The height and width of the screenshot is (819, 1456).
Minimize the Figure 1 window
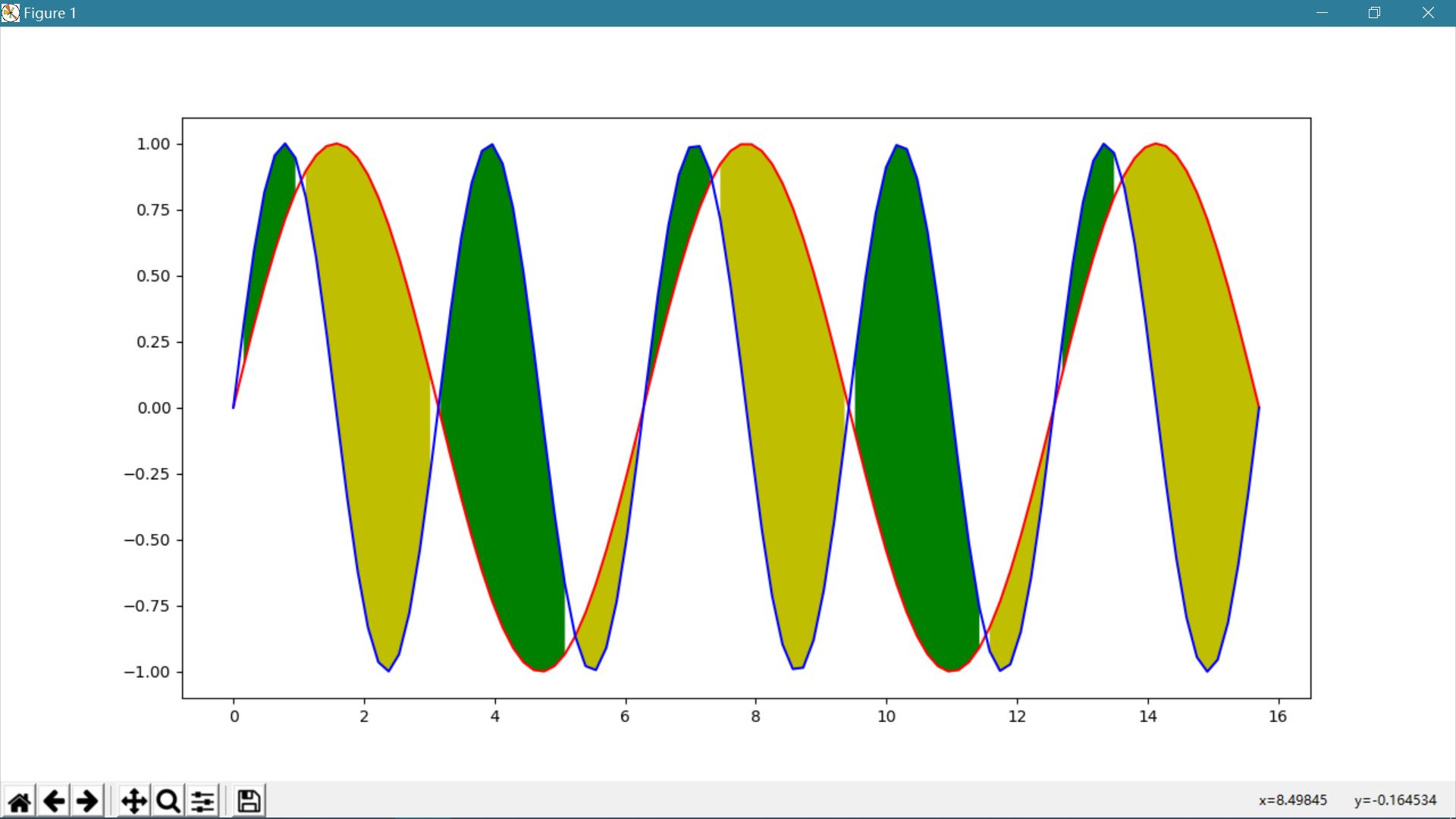point(1322,13)
